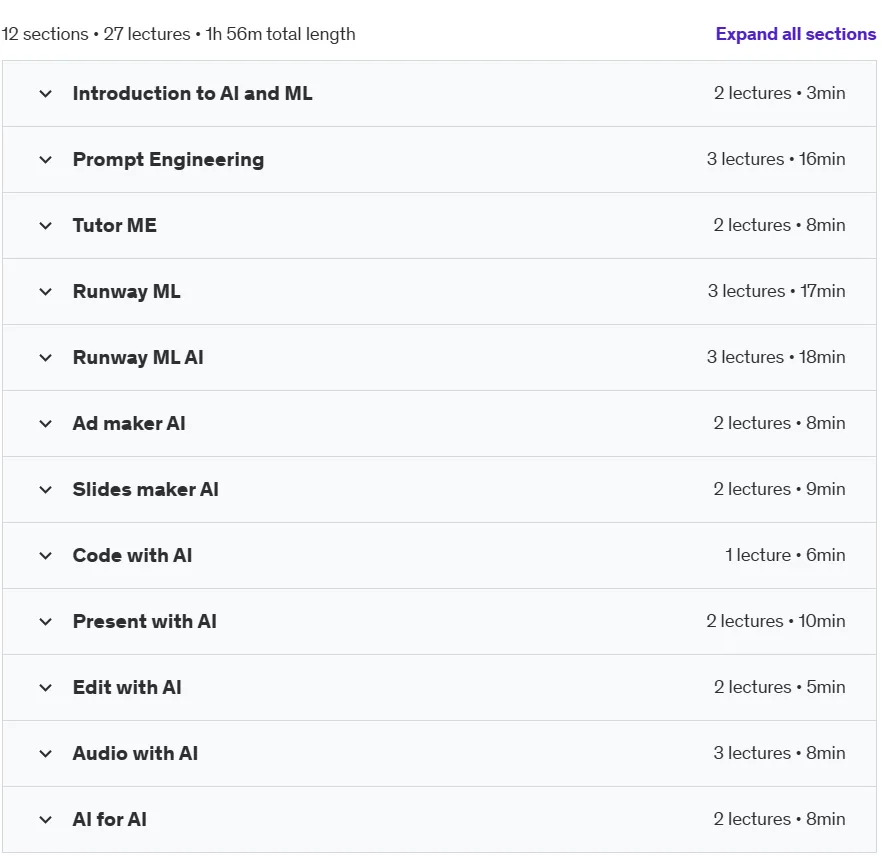Click "3 lectures • 17min" on Runway ML row

click(776, 291)
